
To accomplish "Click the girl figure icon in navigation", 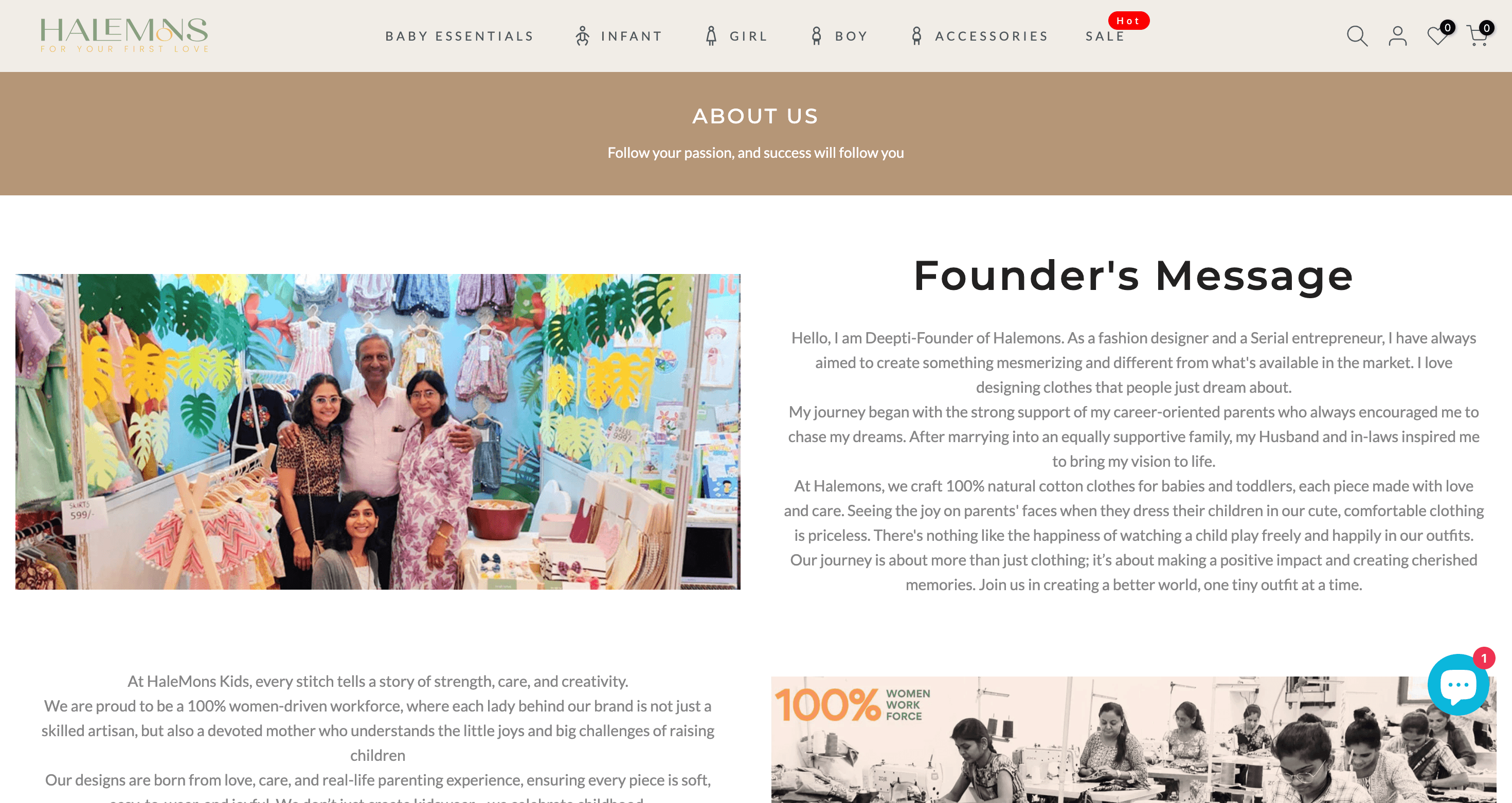I will 711,36.
